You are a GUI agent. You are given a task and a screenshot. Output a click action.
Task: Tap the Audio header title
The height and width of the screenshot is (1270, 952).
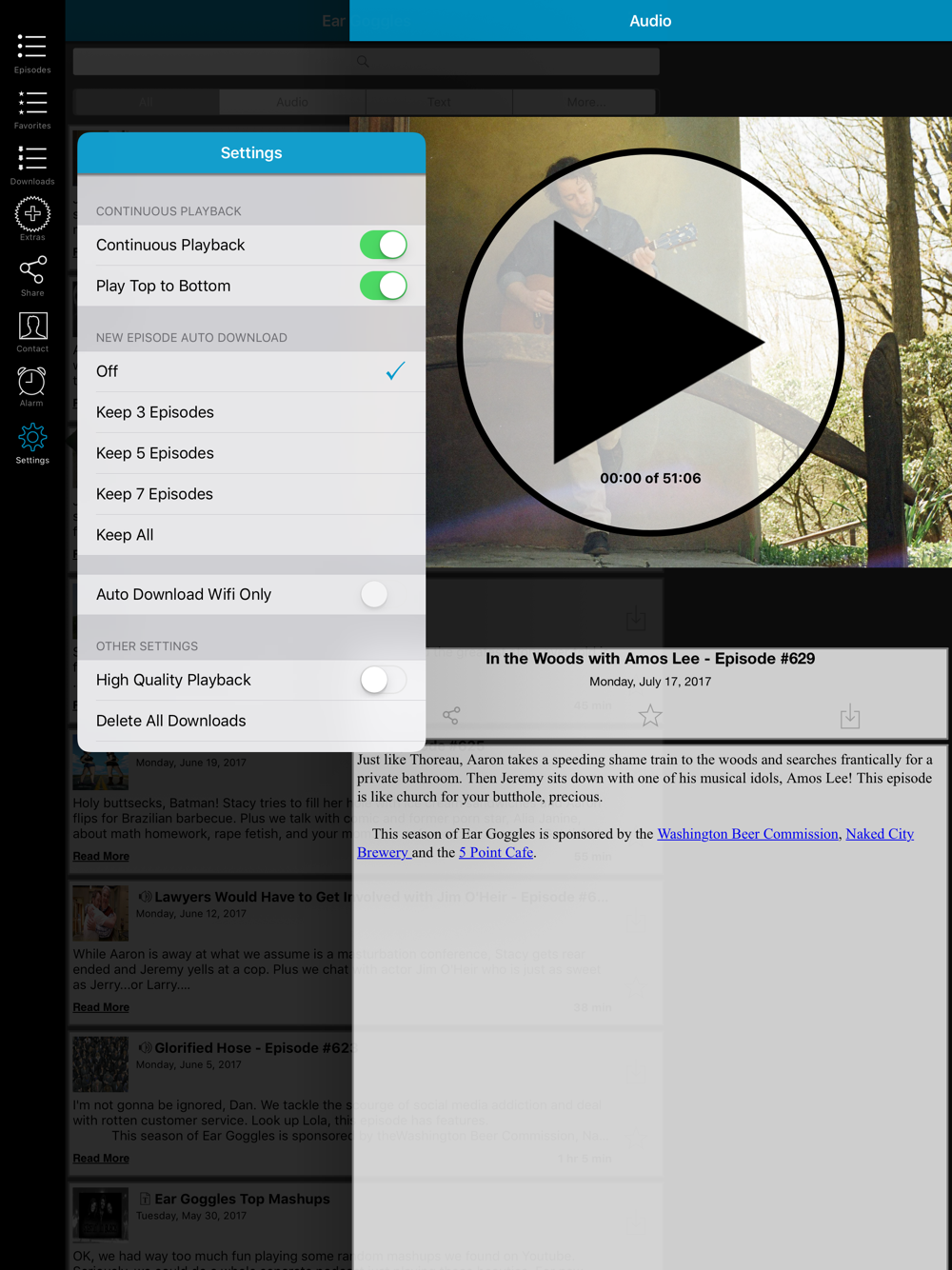tap(650, 21)
